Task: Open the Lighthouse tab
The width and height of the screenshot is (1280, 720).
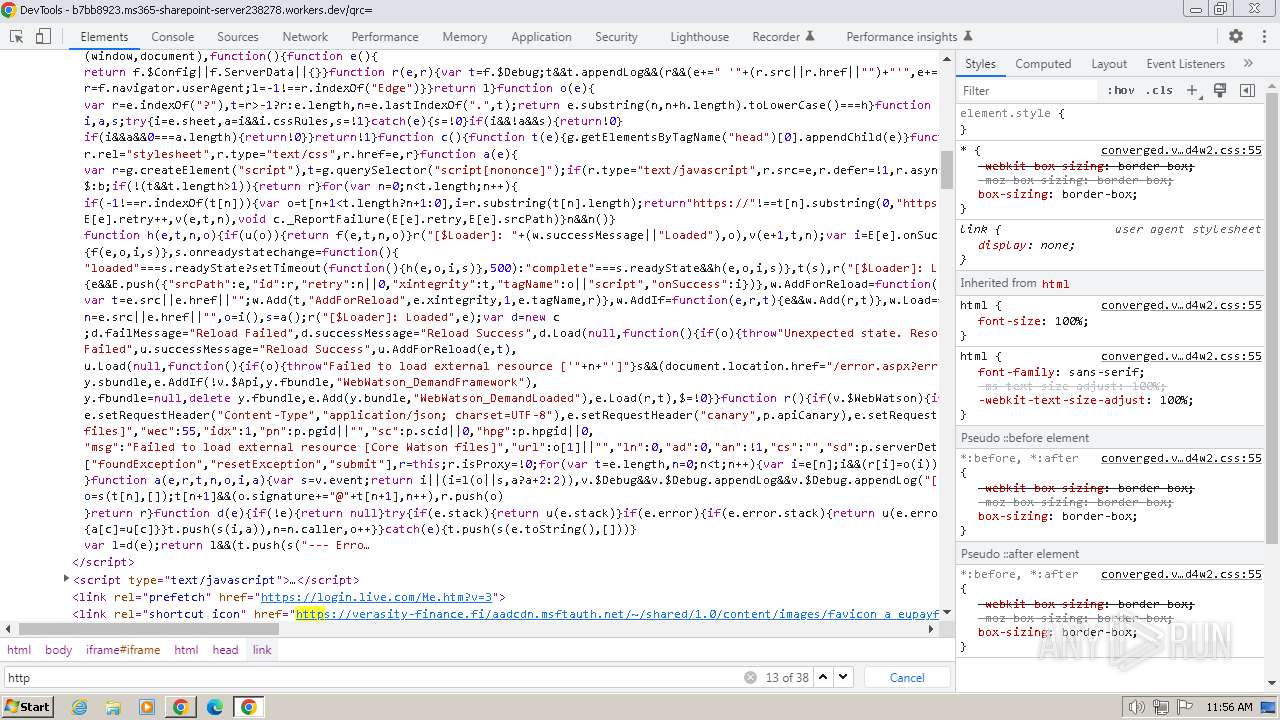Action: (699, 36)
